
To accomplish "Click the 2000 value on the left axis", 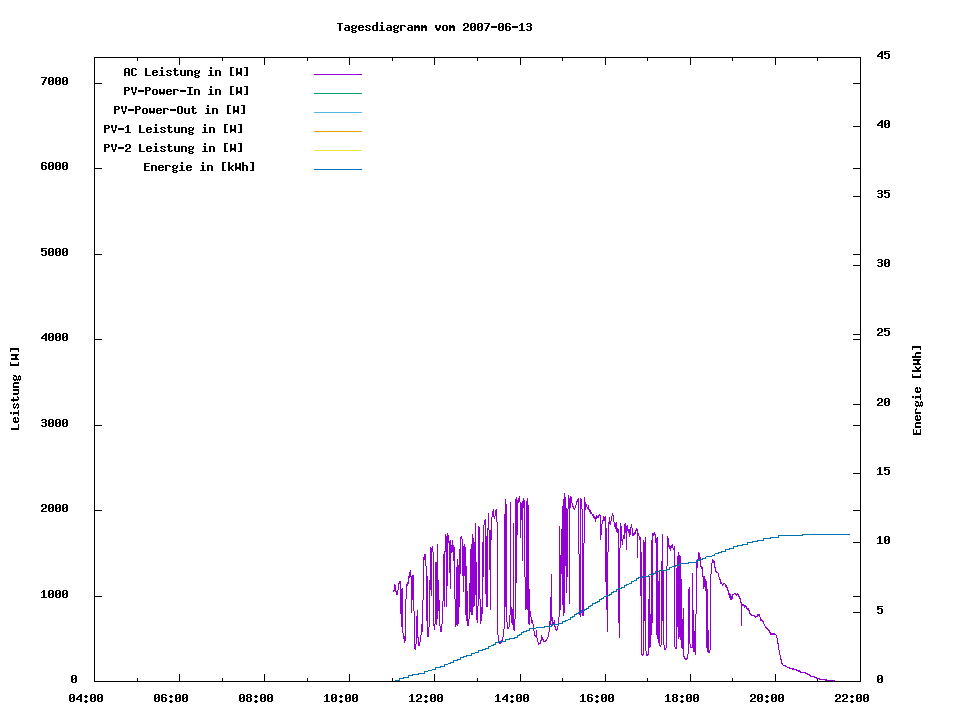I will pos(54,509).
